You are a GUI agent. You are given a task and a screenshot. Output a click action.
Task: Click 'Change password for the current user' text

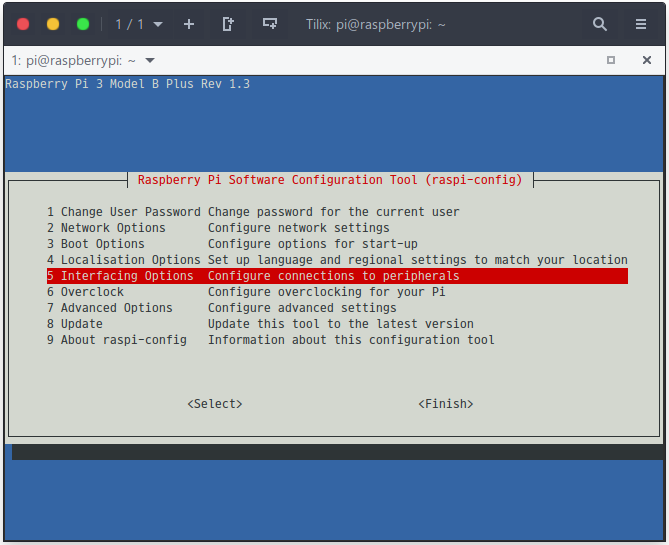(334, 212)
